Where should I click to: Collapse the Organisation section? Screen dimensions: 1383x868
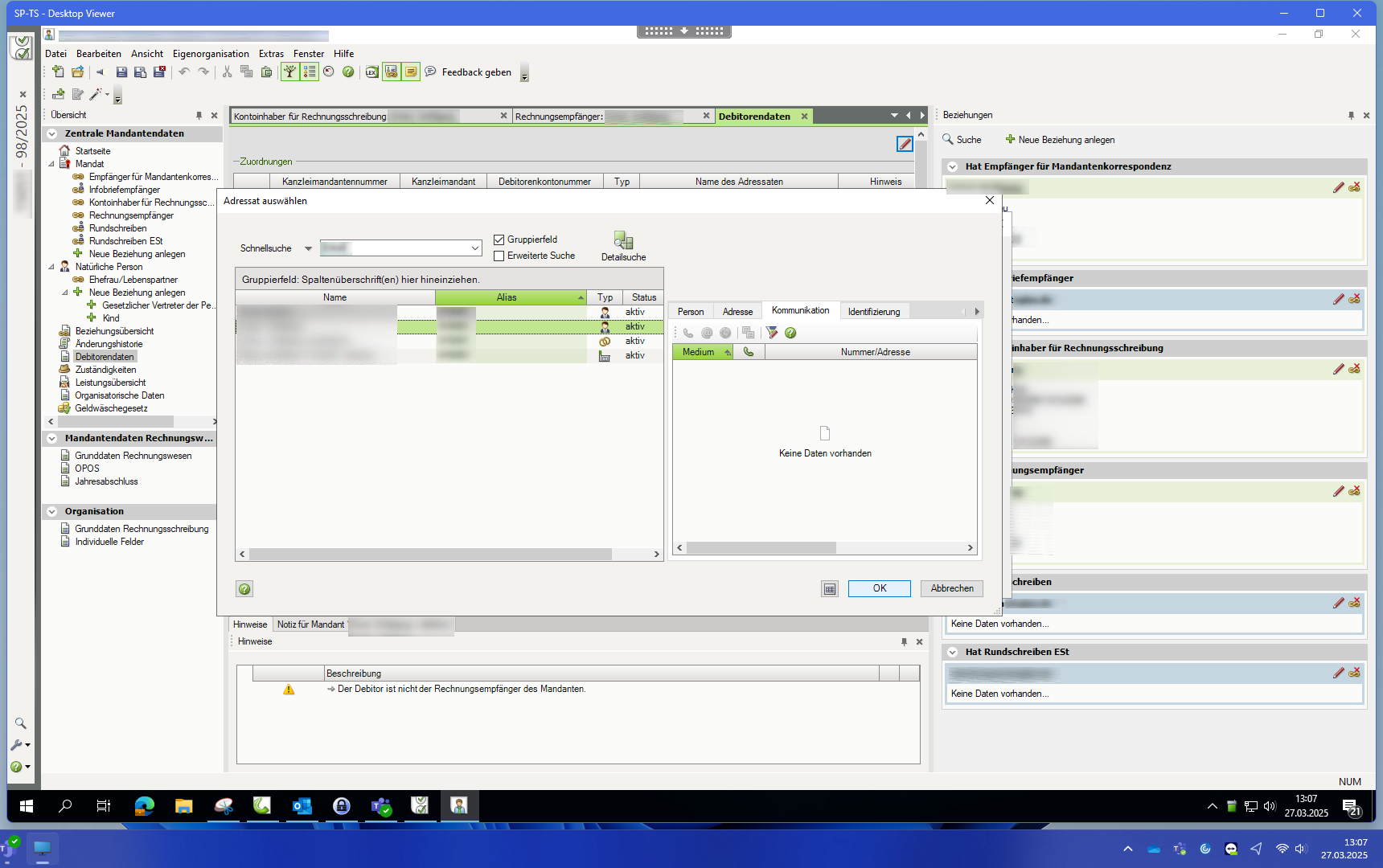coord(52,512)
